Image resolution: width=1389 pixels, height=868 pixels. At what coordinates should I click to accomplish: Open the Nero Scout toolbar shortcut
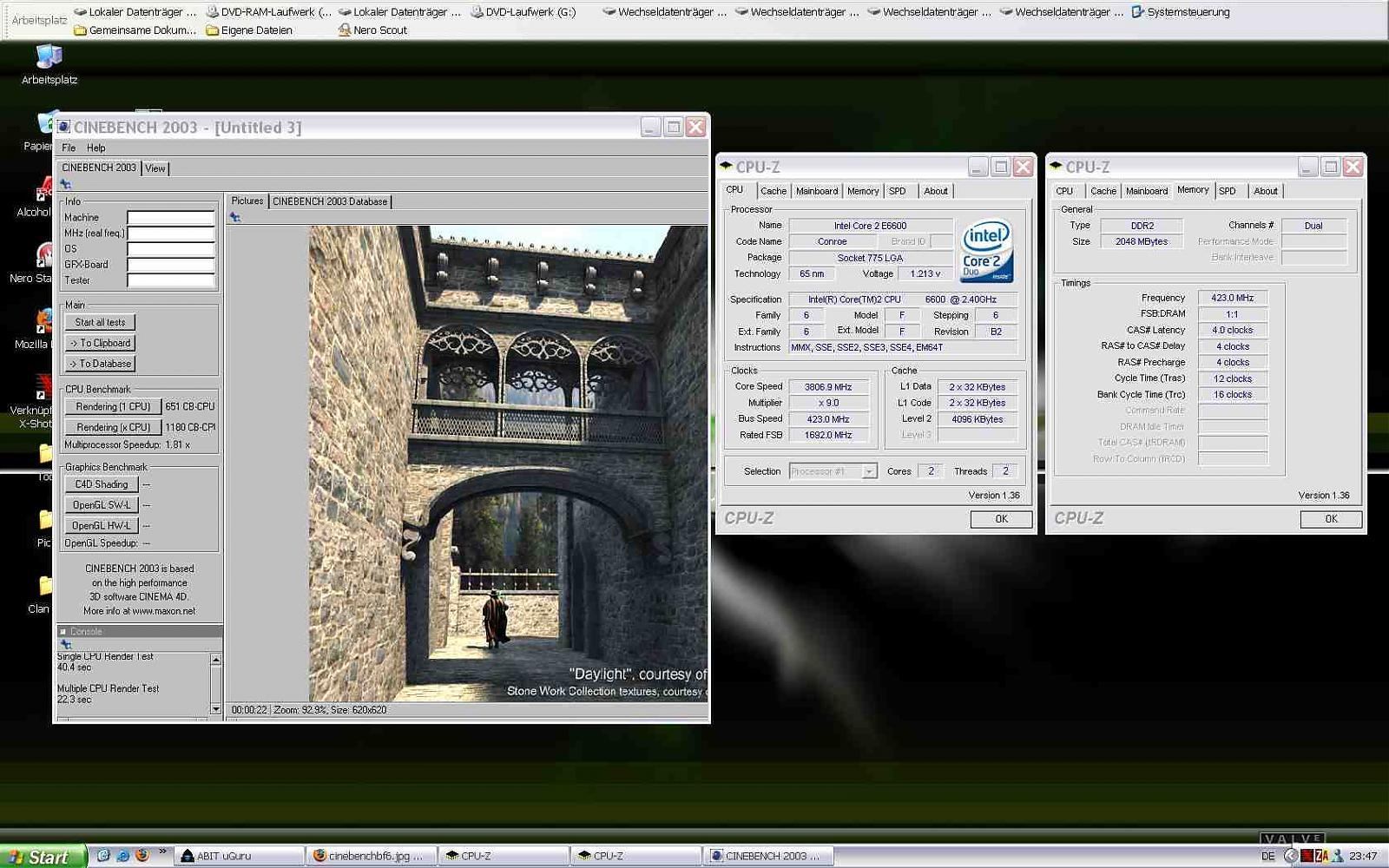(x=372, y=30)
